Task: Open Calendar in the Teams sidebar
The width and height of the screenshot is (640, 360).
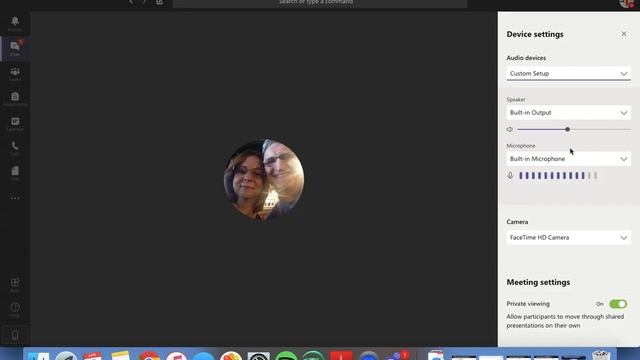Action: coord(15,124)
